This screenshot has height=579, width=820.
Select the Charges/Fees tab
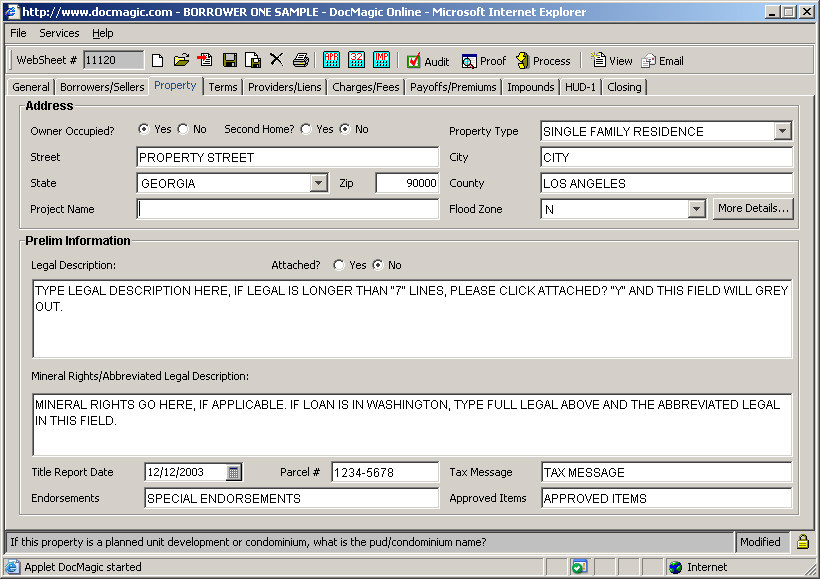(x=366, y=87)
